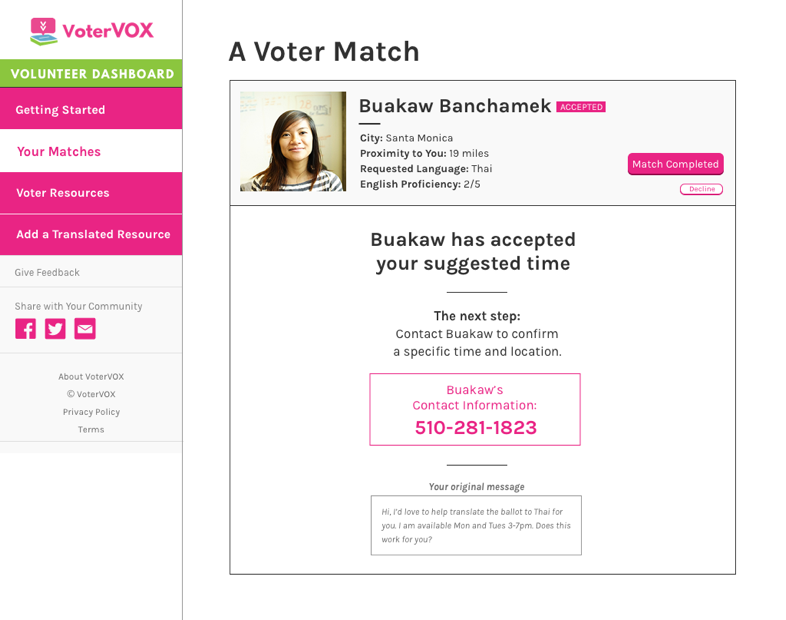Click the Volunteer Dashboard header
The width and height of the screenshot is (786, 620).
coord(91,73)
